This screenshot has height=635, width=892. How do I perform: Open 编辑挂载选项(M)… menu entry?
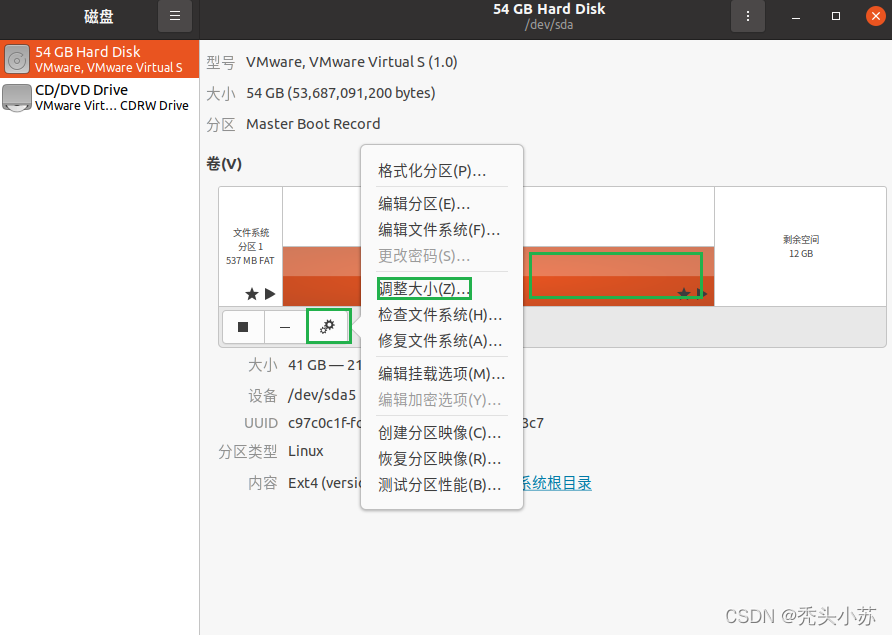pos(441,373)
